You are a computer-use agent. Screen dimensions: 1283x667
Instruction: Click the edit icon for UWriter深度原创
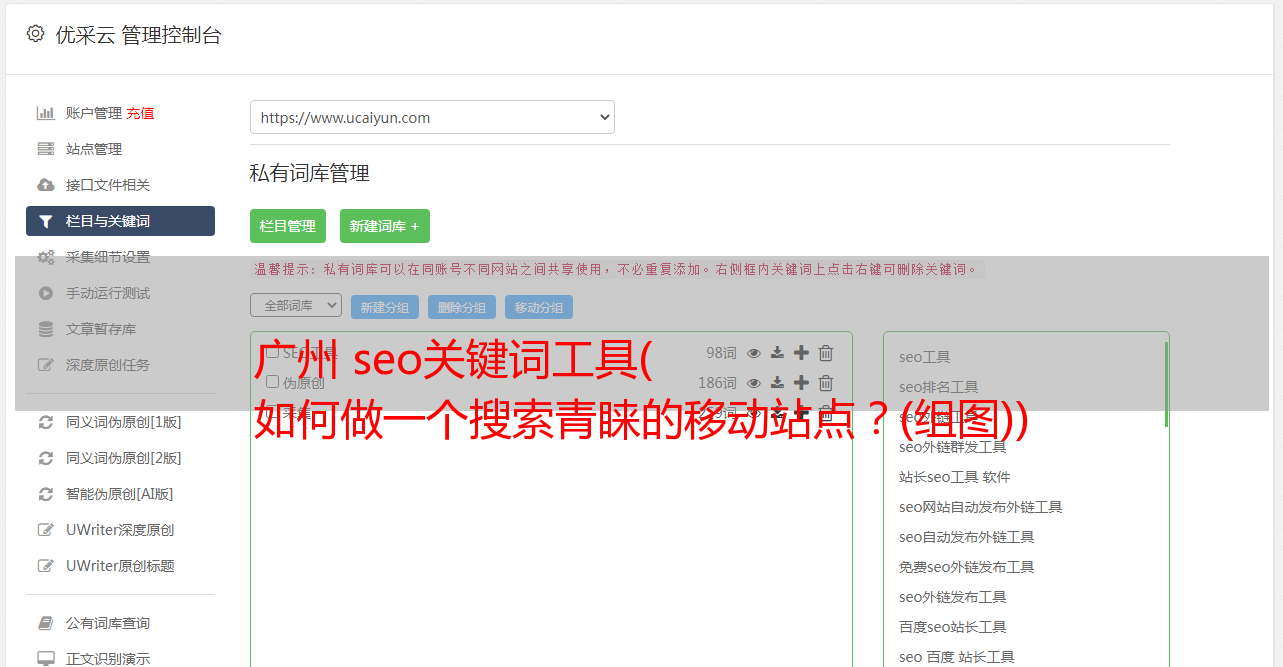coord(45,530)
